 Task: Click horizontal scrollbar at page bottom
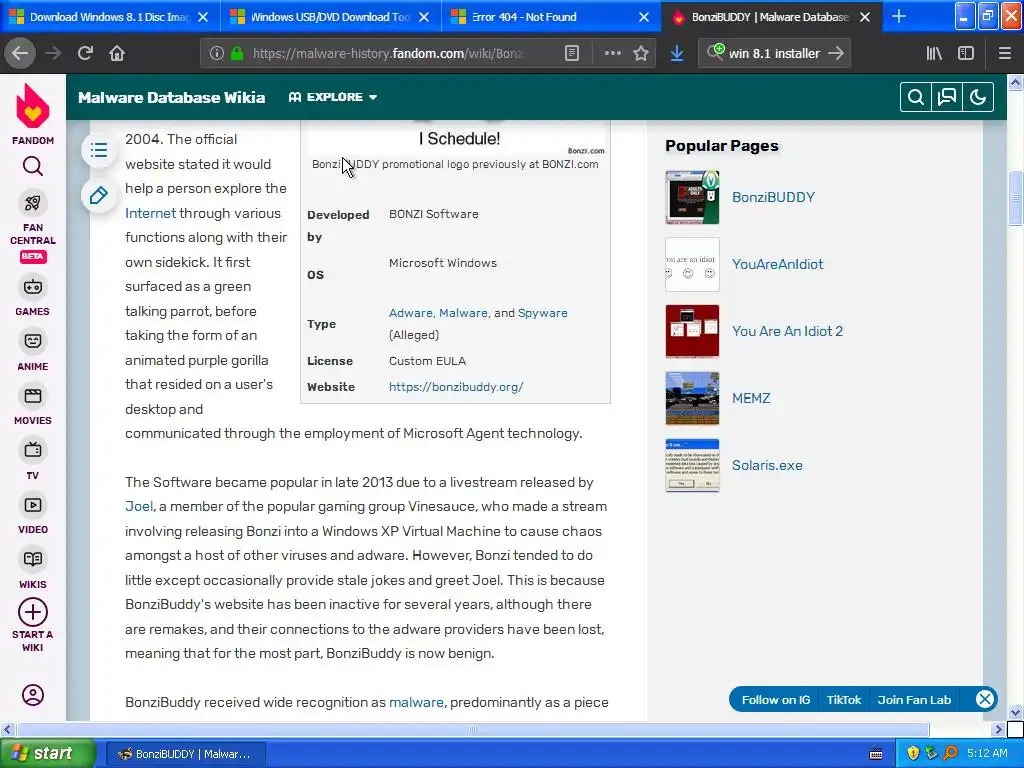473,729
